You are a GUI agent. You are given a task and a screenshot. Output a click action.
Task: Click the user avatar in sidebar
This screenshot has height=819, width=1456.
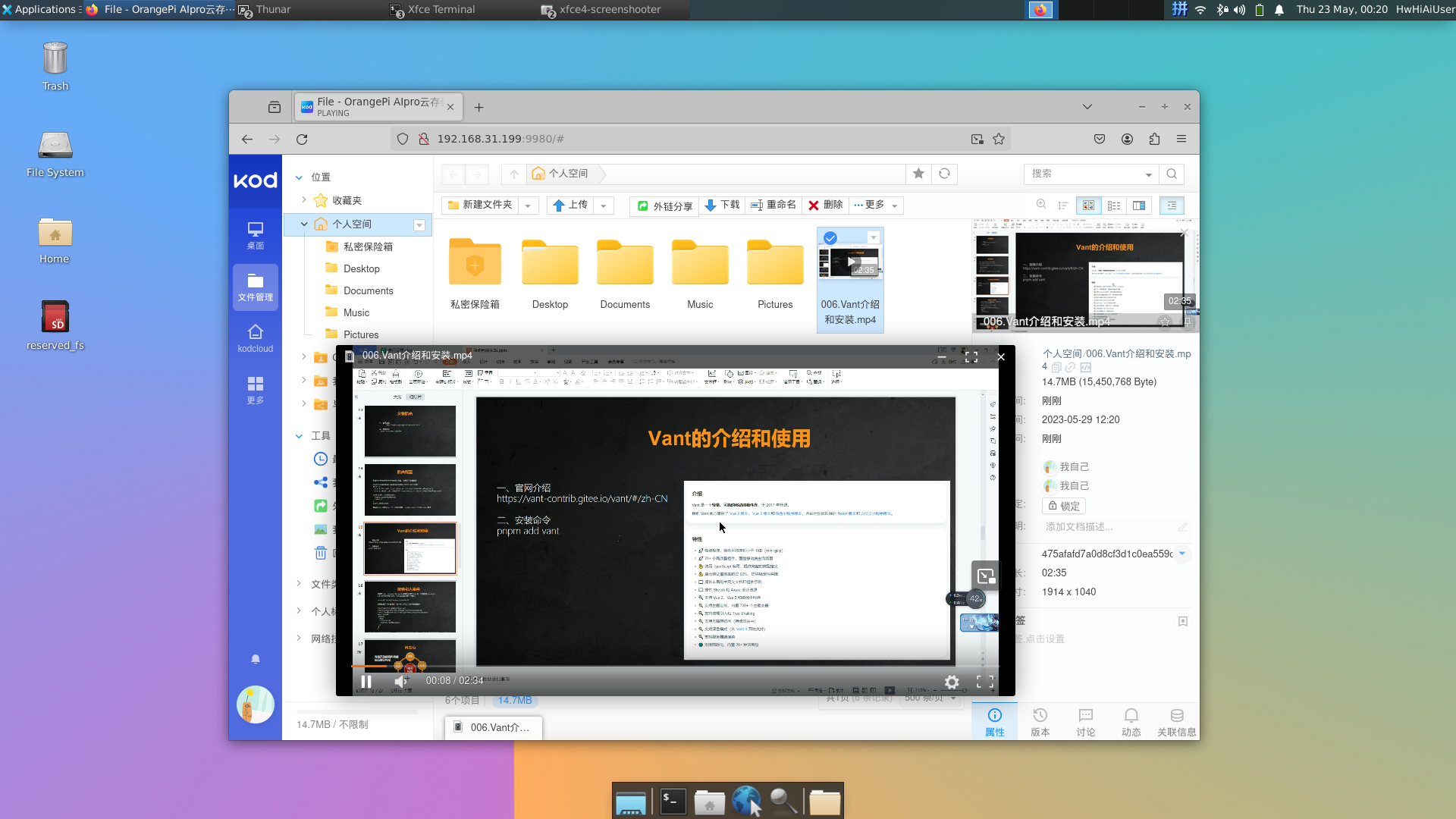(x=256, y=704)
